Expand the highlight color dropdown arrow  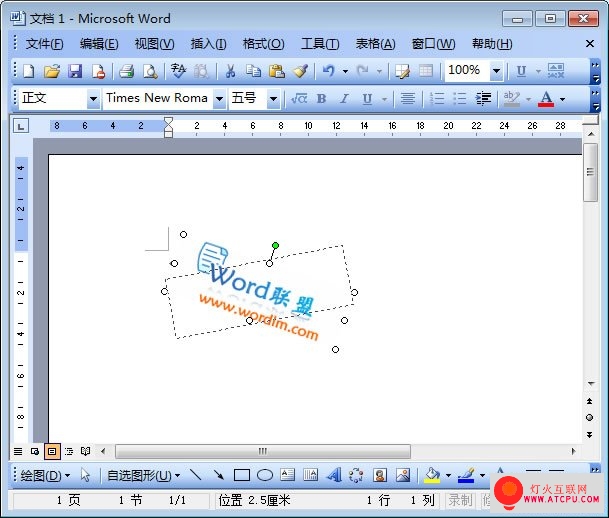(528, 99)
